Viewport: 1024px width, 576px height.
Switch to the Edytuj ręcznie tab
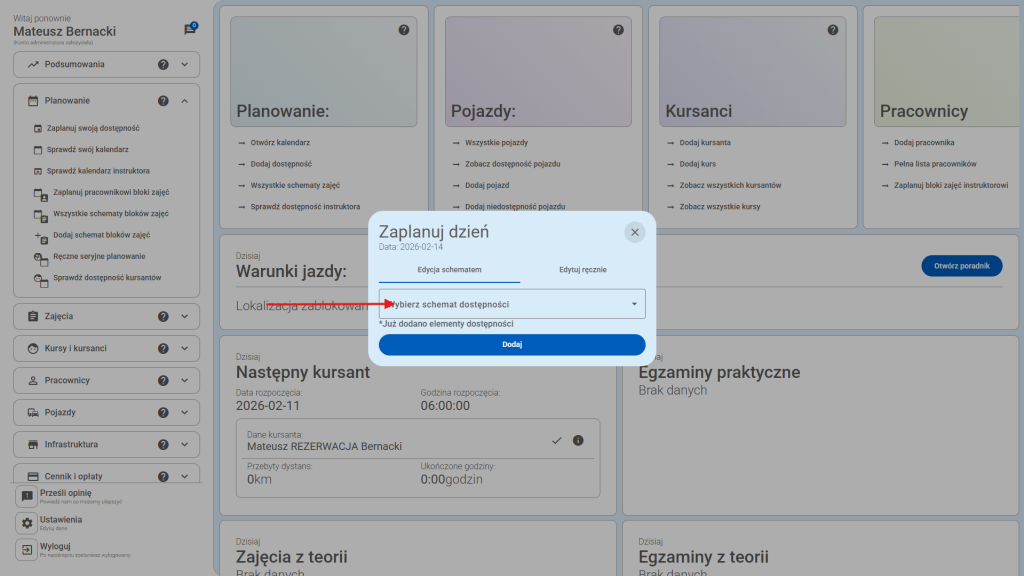point(583,269)
